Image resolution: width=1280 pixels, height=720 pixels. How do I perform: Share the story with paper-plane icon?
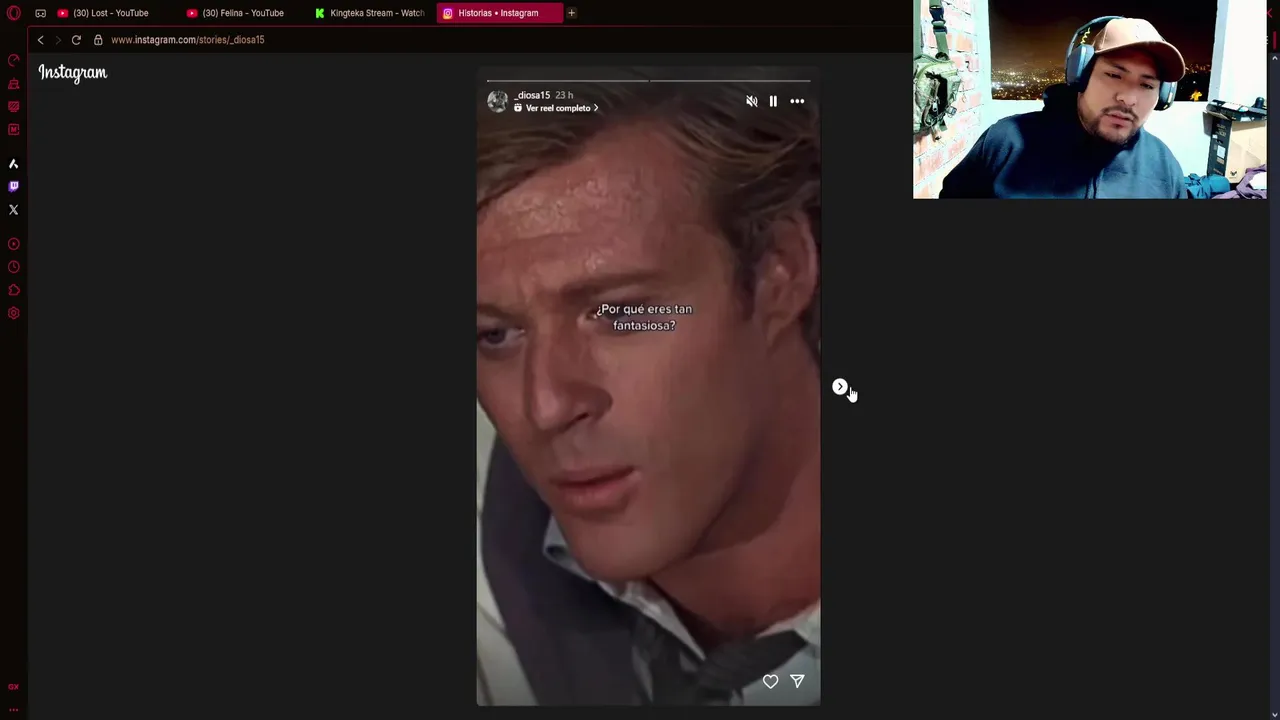797,681
